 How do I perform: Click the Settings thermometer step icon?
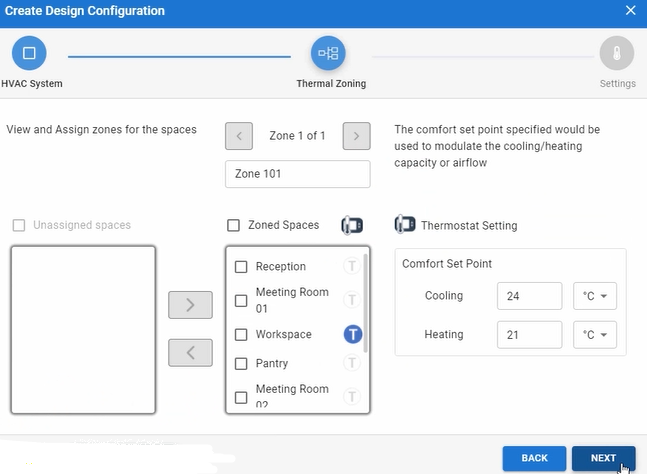(616, 53)
